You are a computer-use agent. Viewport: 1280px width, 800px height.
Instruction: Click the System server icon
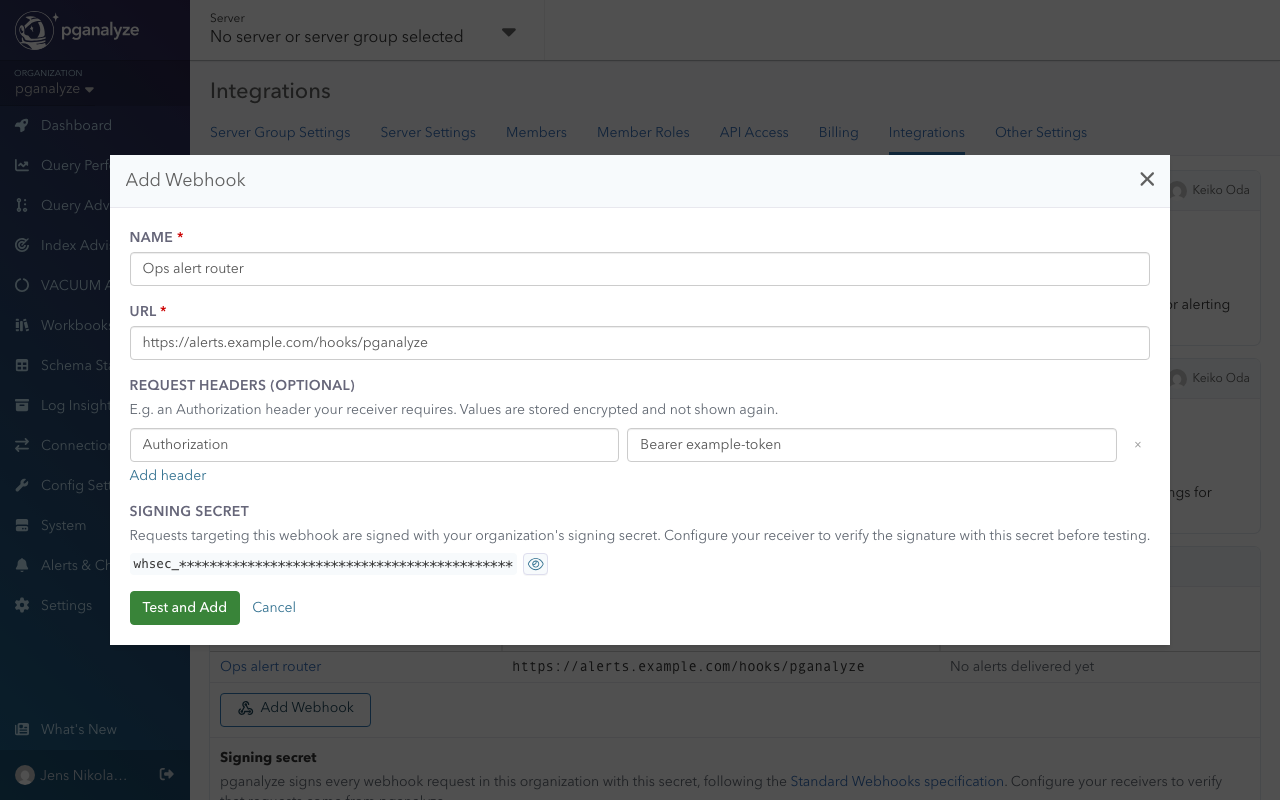click(x=22, y=525)
